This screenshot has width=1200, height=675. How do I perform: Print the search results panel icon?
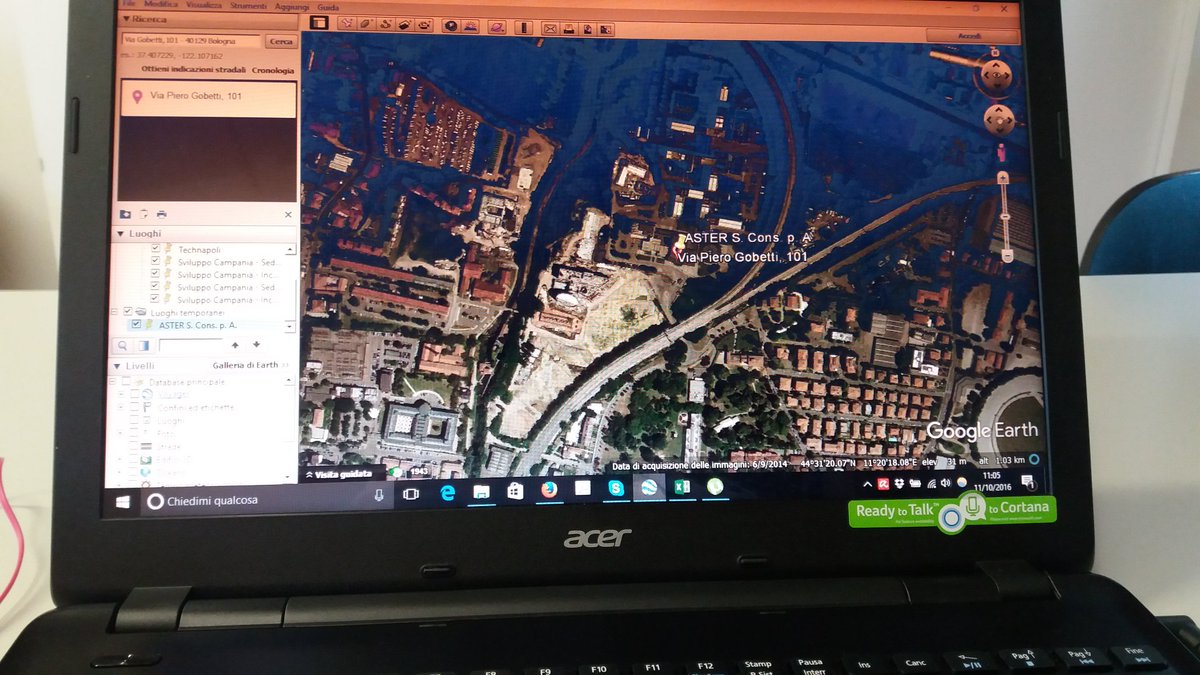(161, 214)
